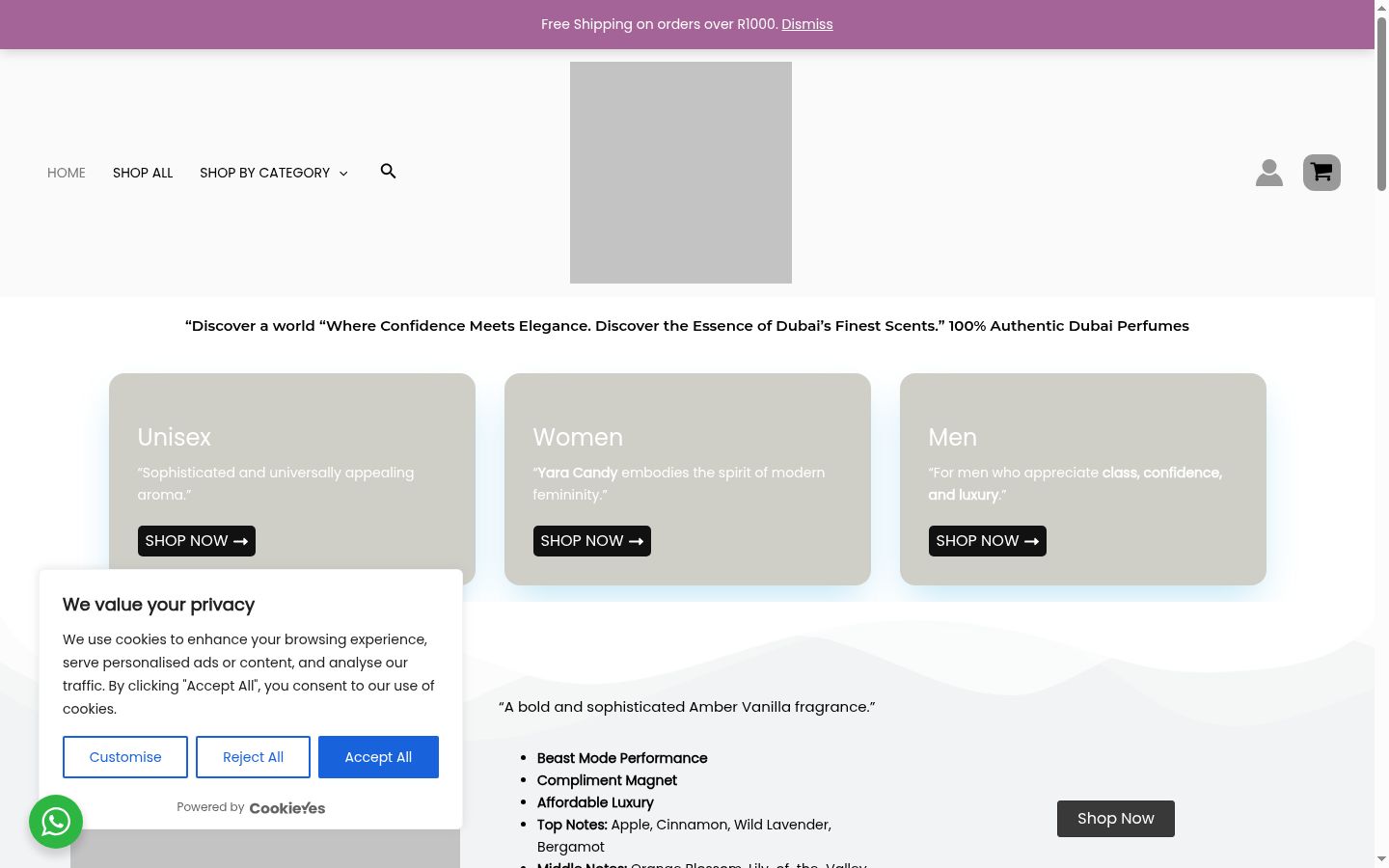
Task: Click the Amber Vanilla fragrance quote
Action: [x=687, y=707]
